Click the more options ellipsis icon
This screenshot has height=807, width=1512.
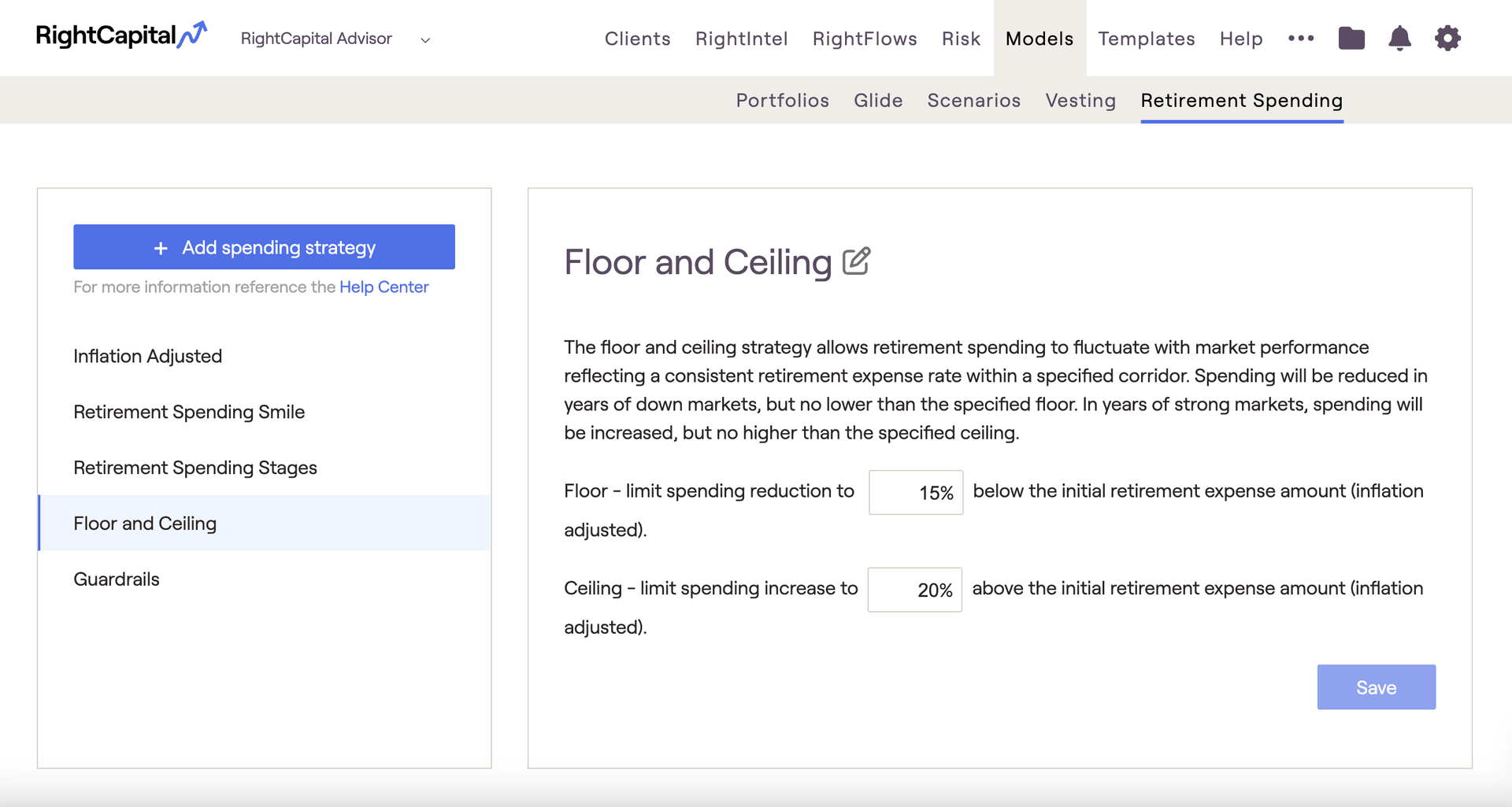[x=1301, y=38]
